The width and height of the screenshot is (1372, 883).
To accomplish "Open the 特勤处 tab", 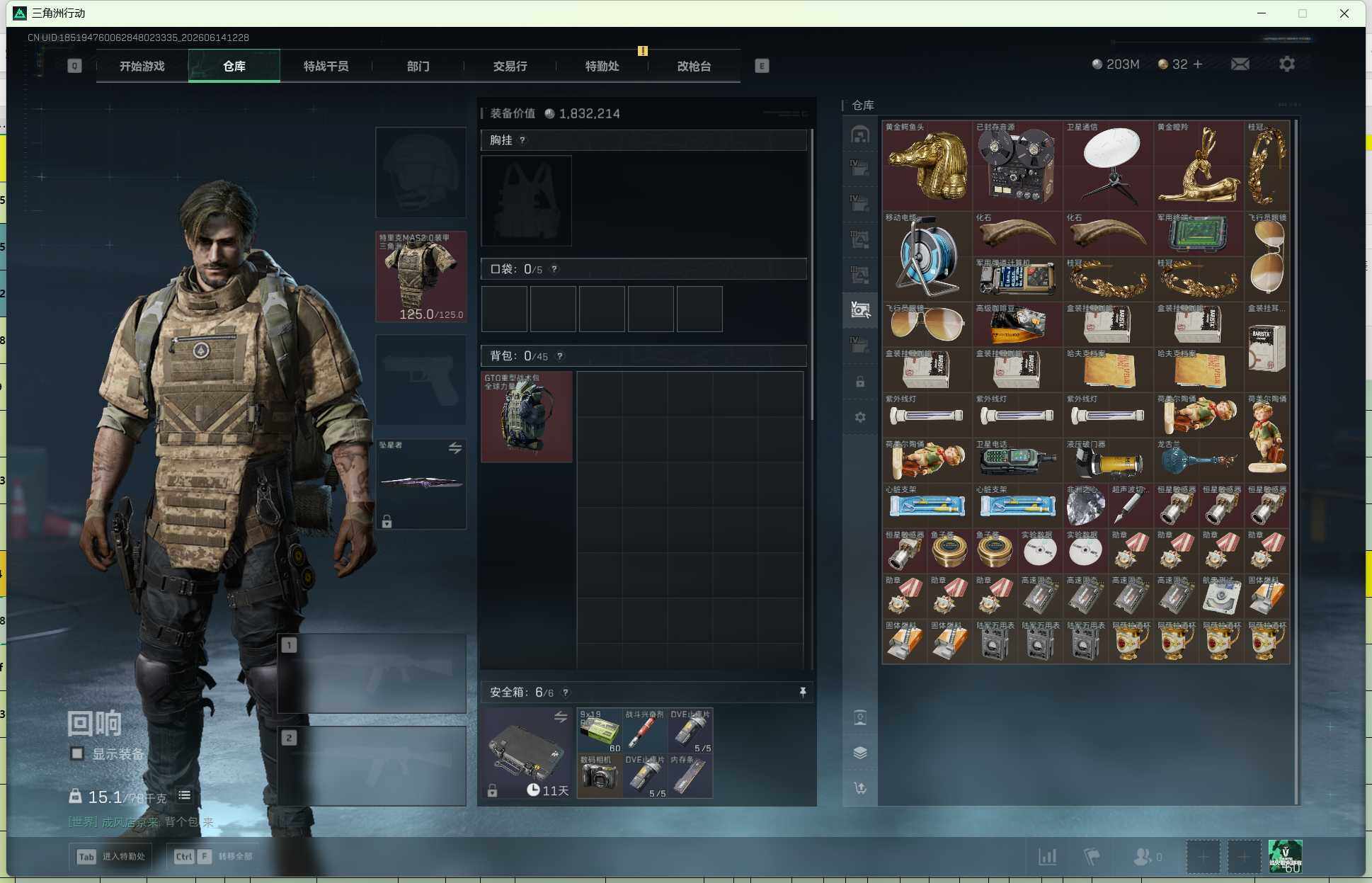I will pyautogui.click(x=602, y=66).
